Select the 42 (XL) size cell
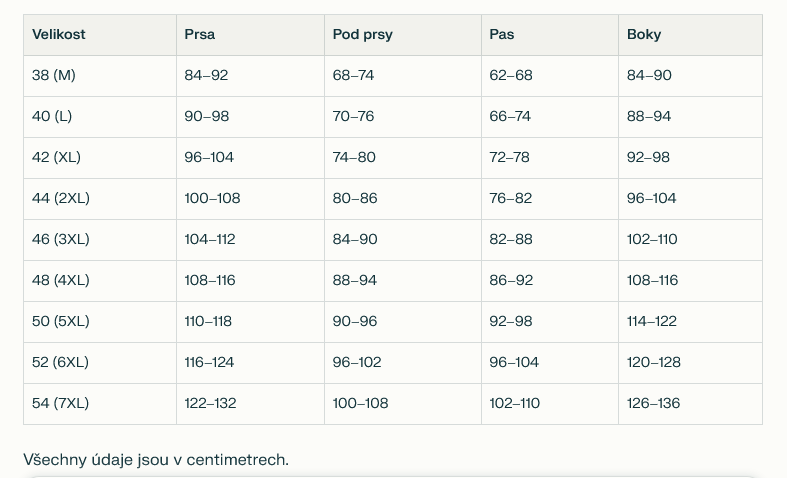 [56, 157]
